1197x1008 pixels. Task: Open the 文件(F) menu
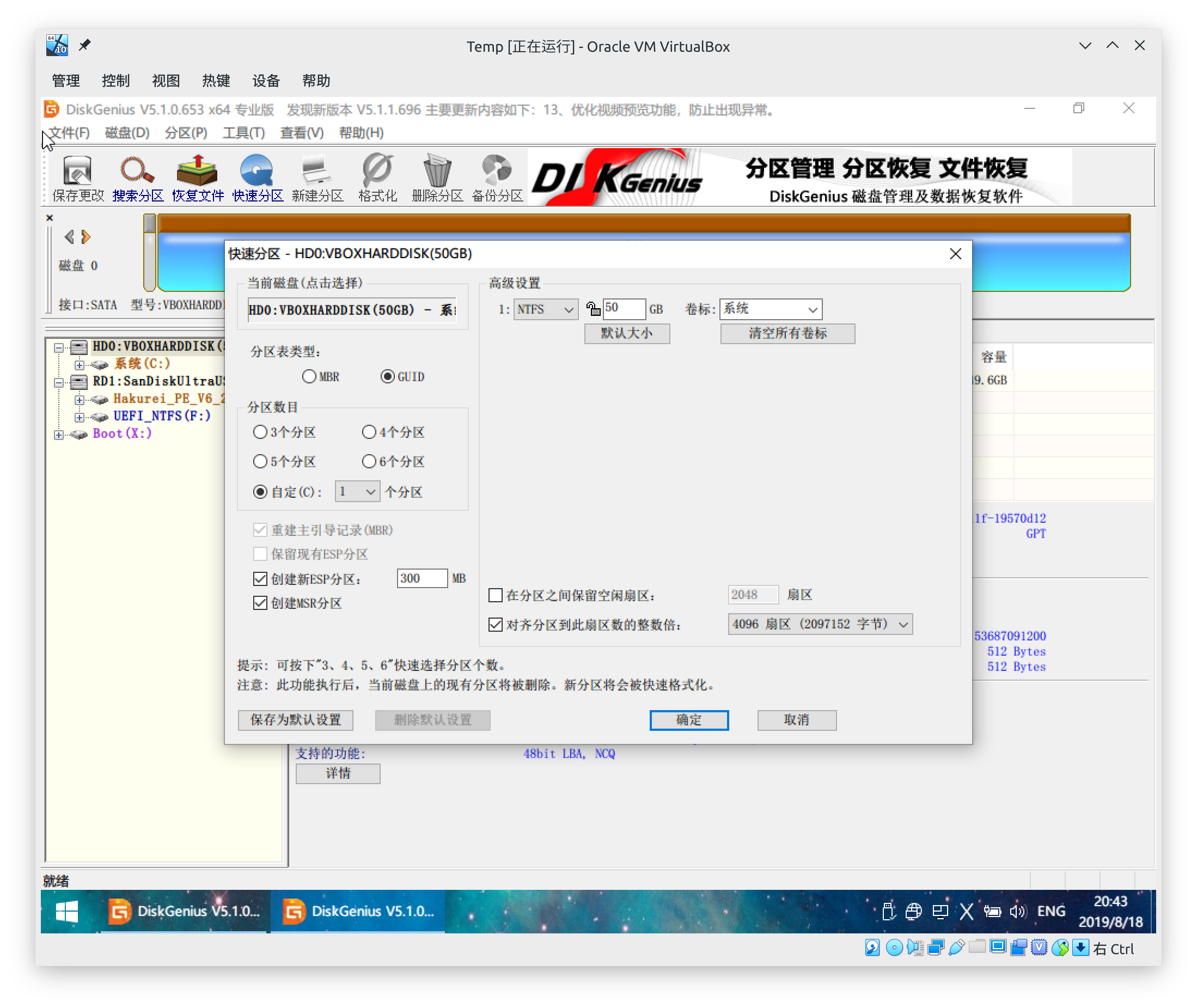pos(69,132)
